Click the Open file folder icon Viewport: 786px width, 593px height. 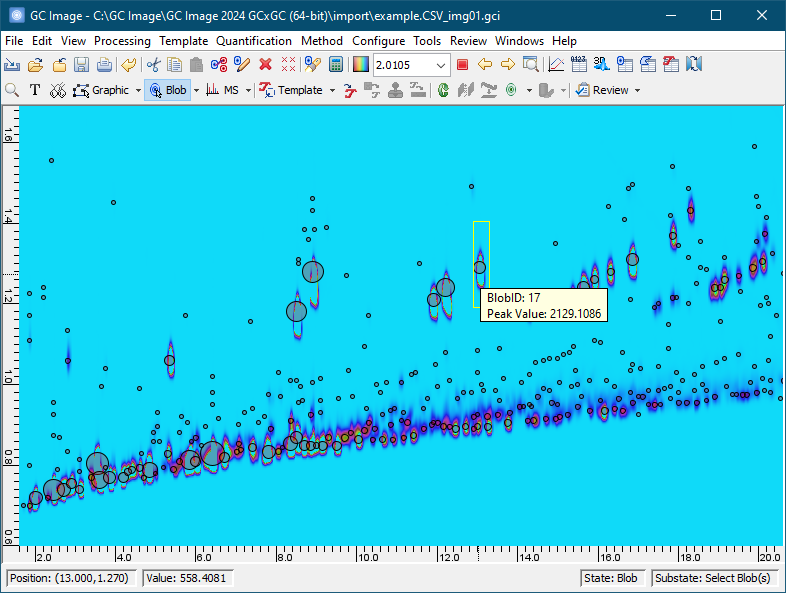pos(35,65)
